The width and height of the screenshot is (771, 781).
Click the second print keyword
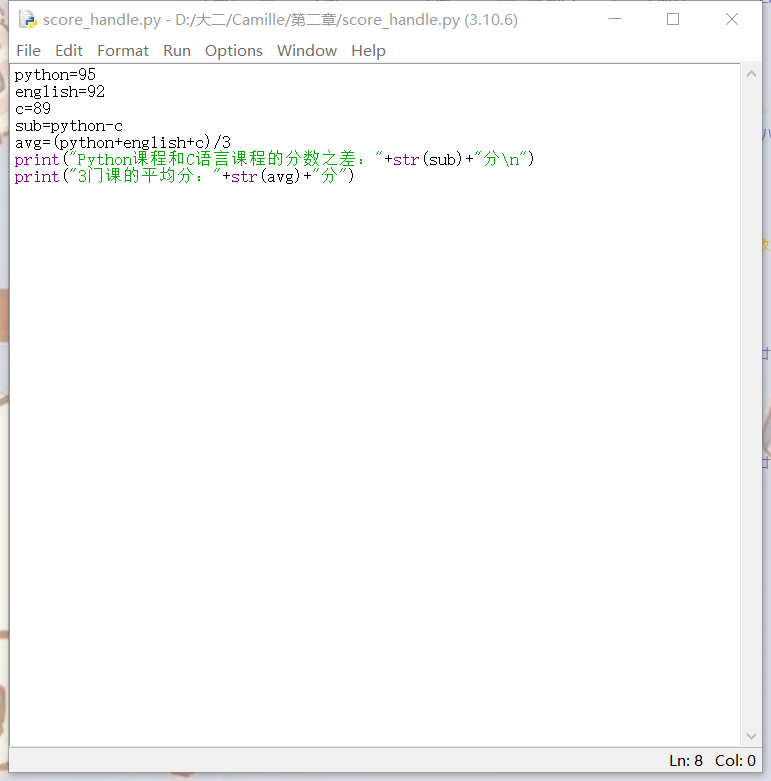tap(37, 176)
